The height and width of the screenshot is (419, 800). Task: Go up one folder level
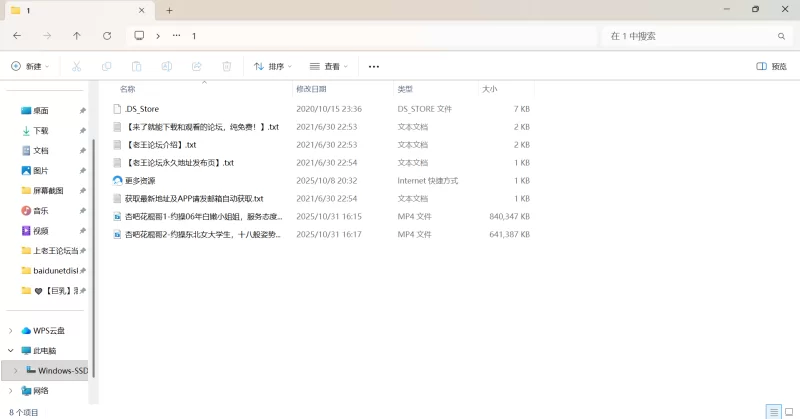77,36
